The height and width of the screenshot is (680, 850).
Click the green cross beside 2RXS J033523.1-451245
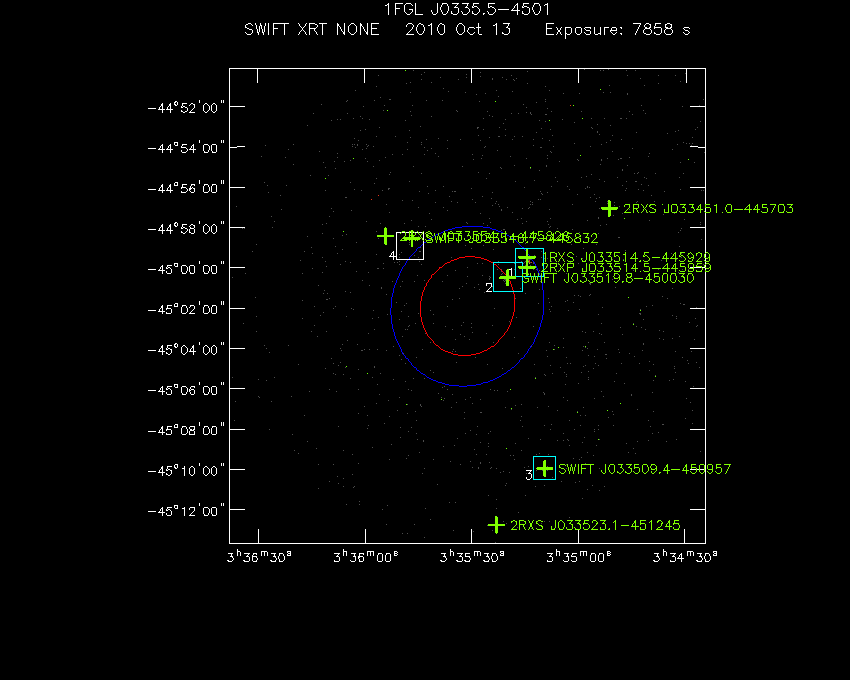[x=496, y=525]
